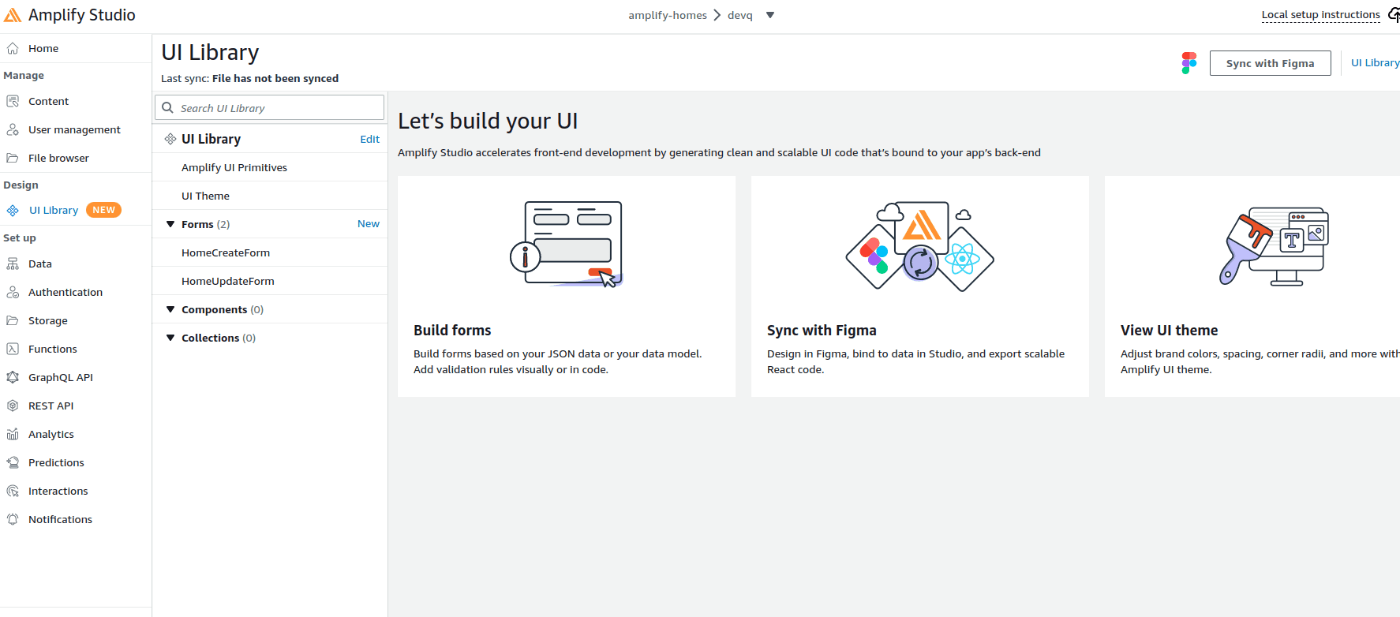Open HomeUpdateForm in the Forms list
Image resolution: width=1400 pixels, height=617 pixels.
pos(227,281)
